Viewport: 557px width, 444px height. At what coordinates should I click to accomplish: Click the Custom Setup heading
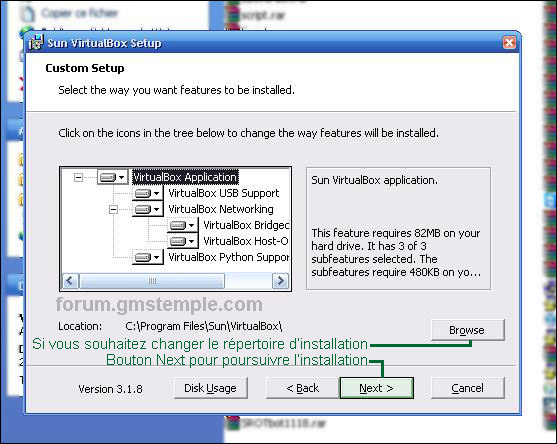(85, 68)
